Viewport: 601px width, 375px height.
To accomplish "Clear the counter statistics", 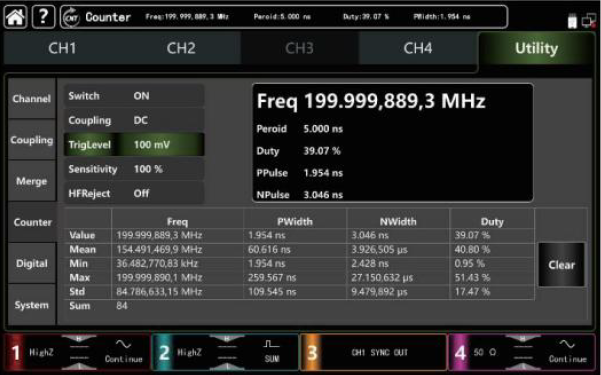I will point(562,265).
